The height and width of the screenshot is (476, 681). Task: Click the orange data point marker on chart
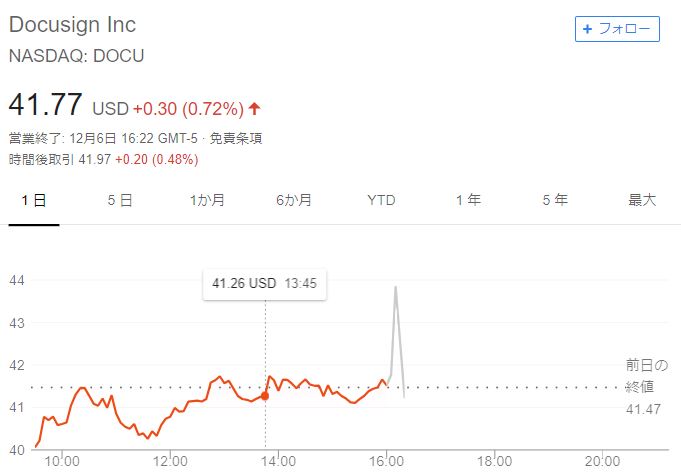265,396
